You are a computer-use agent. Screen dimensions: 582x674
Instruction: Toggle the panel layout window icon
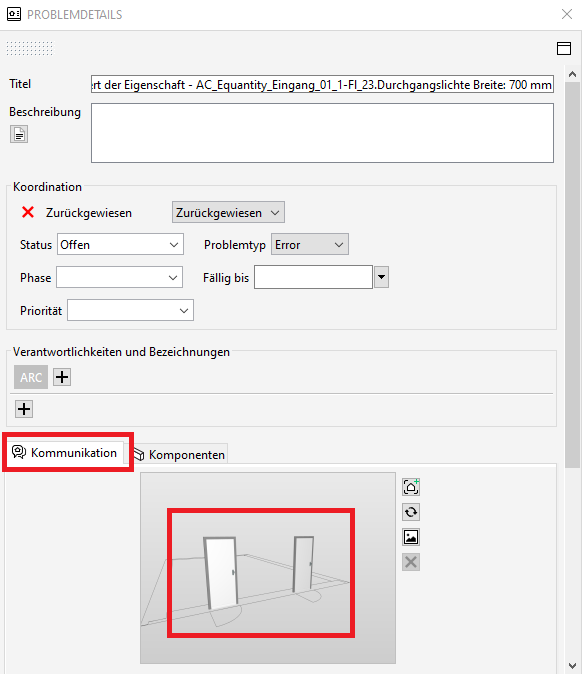click(x=564, y=48)
